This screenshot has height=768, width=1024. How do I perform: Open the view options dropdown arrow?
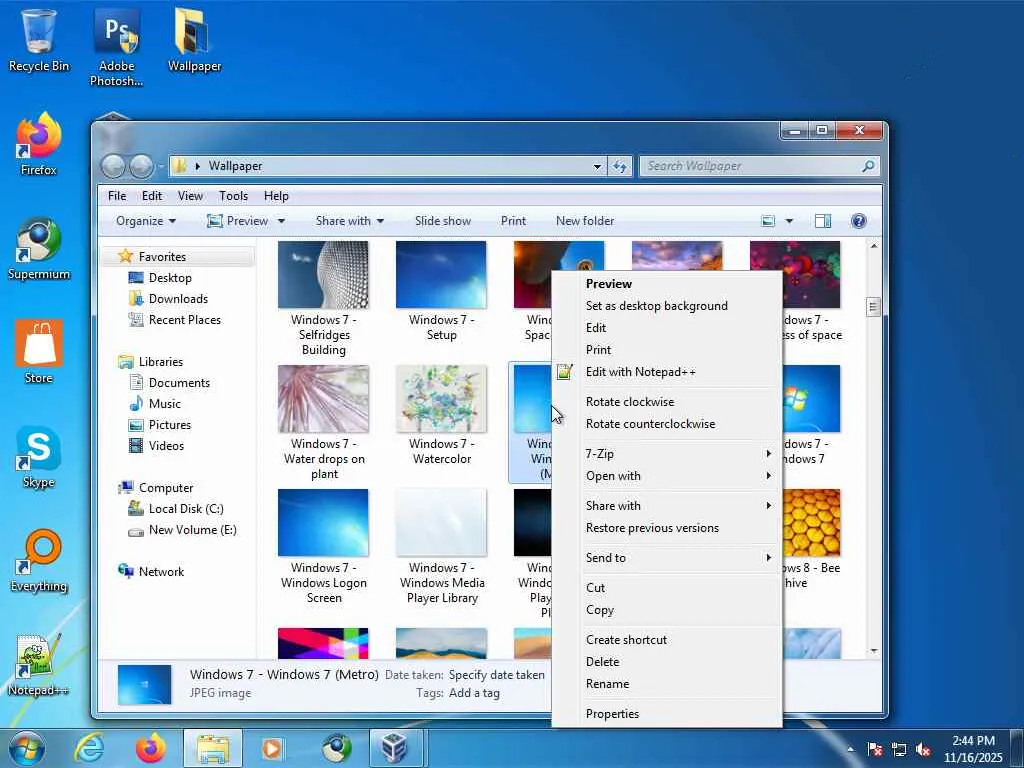pos(789,221)
